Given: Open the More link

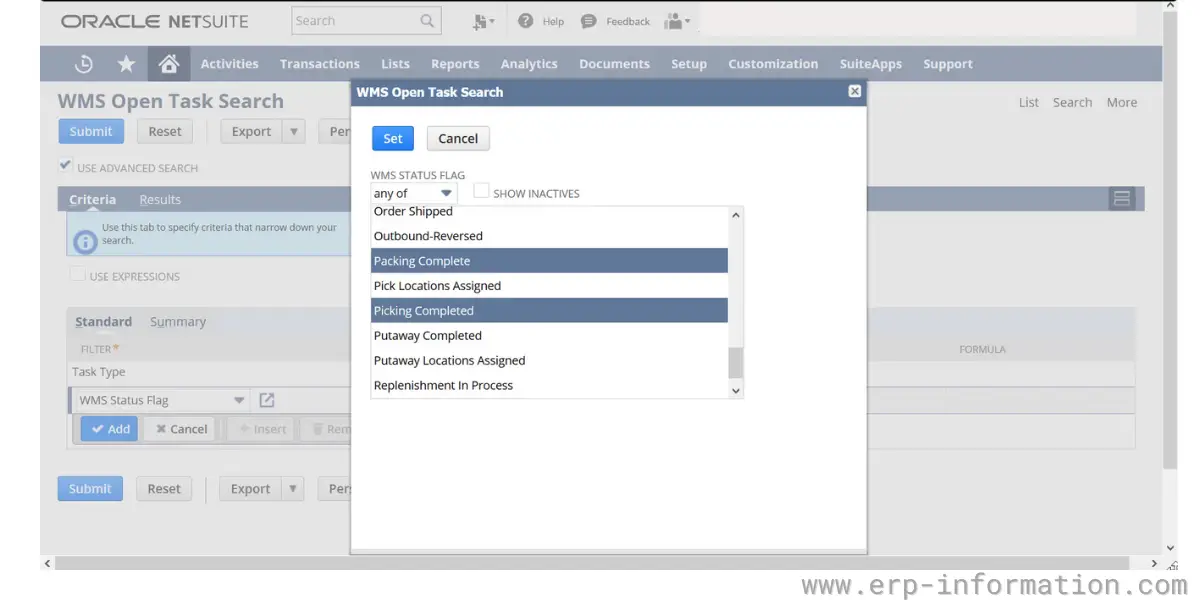Looking at the screenshot, I should click(1122, 102).
